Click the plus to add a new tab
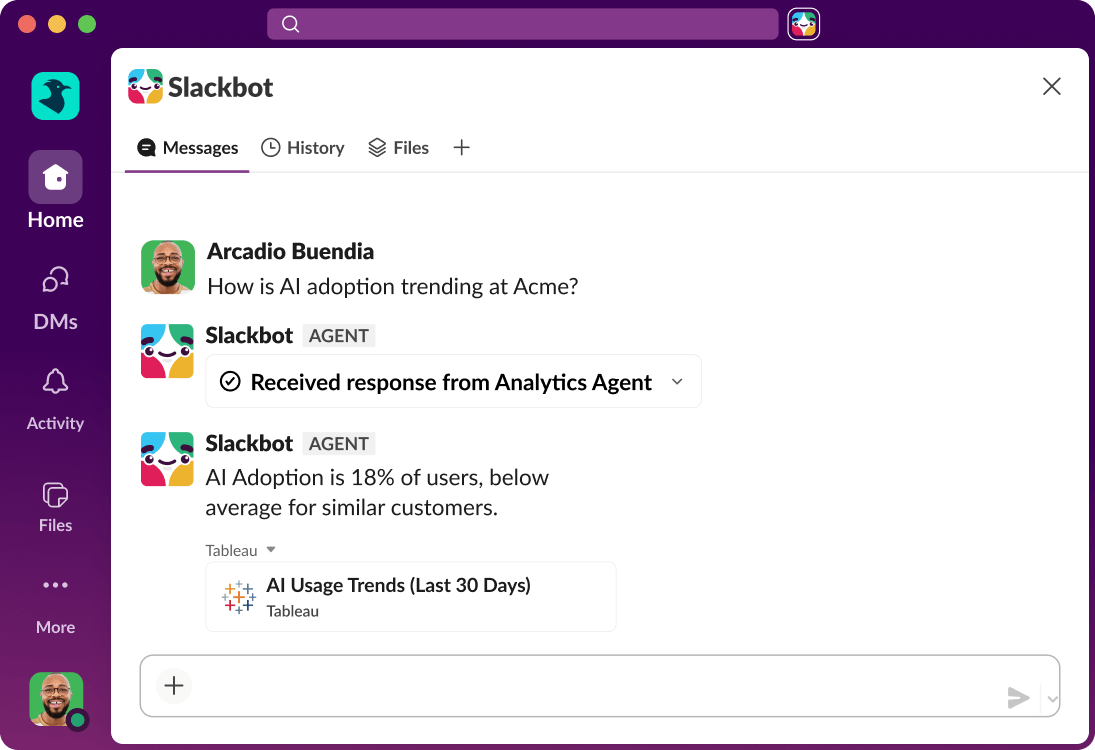Screen dimensions: 1095x750 [461, 147]
